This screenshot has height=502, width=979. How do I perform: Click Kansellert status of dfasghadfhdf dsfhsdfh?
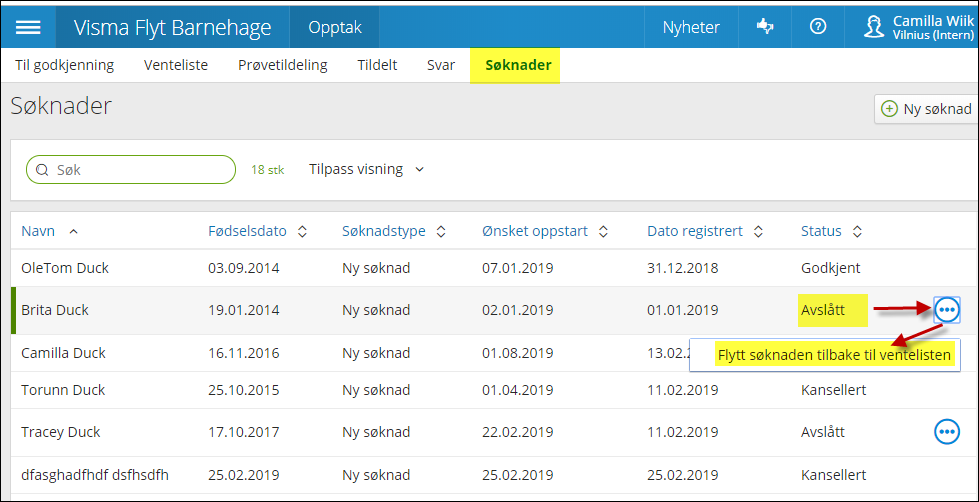834,475
